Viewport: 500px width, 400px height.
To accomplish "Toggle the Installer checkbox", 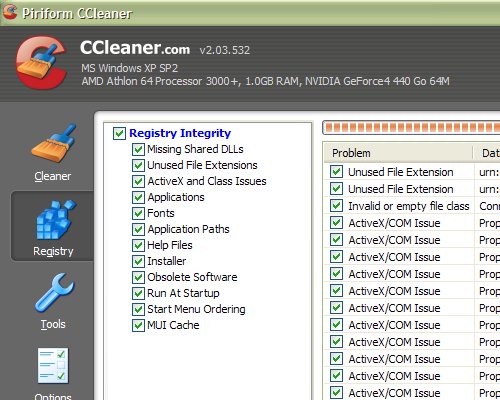I will pos(138,261).
